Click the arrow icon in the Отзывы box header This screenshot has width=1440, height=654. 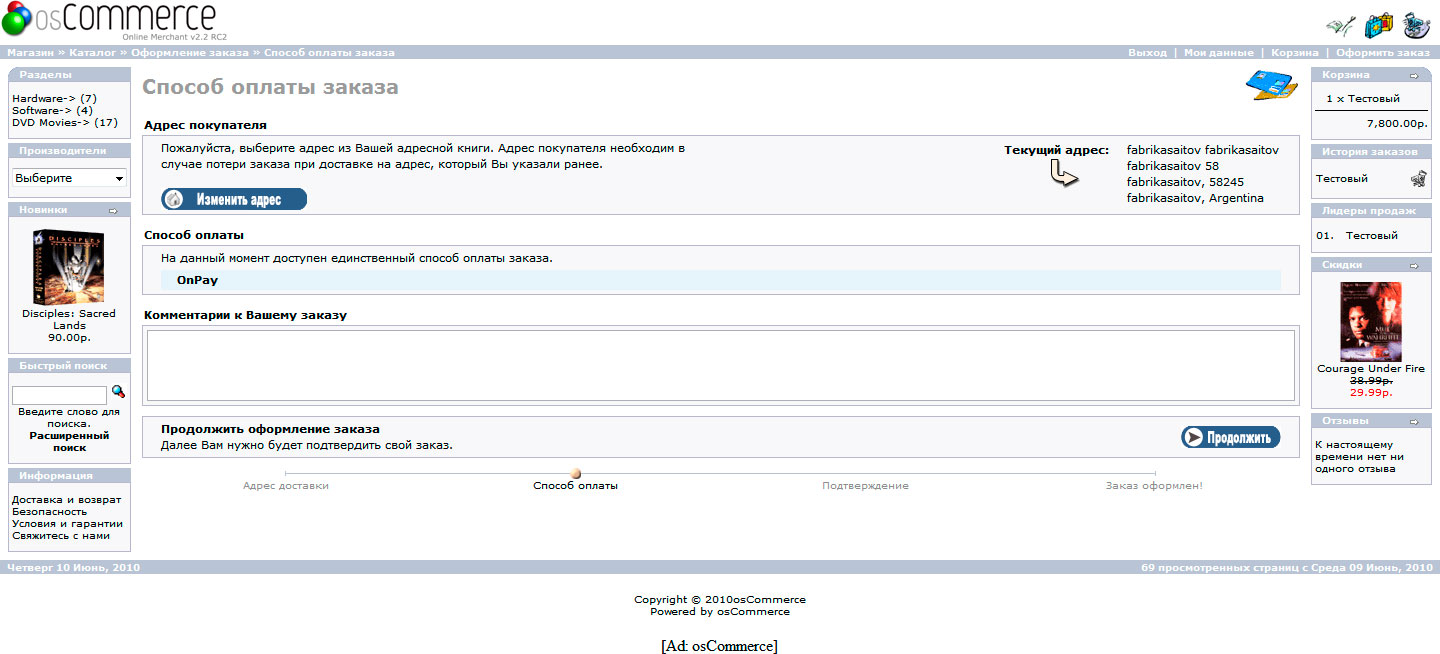1414,421
